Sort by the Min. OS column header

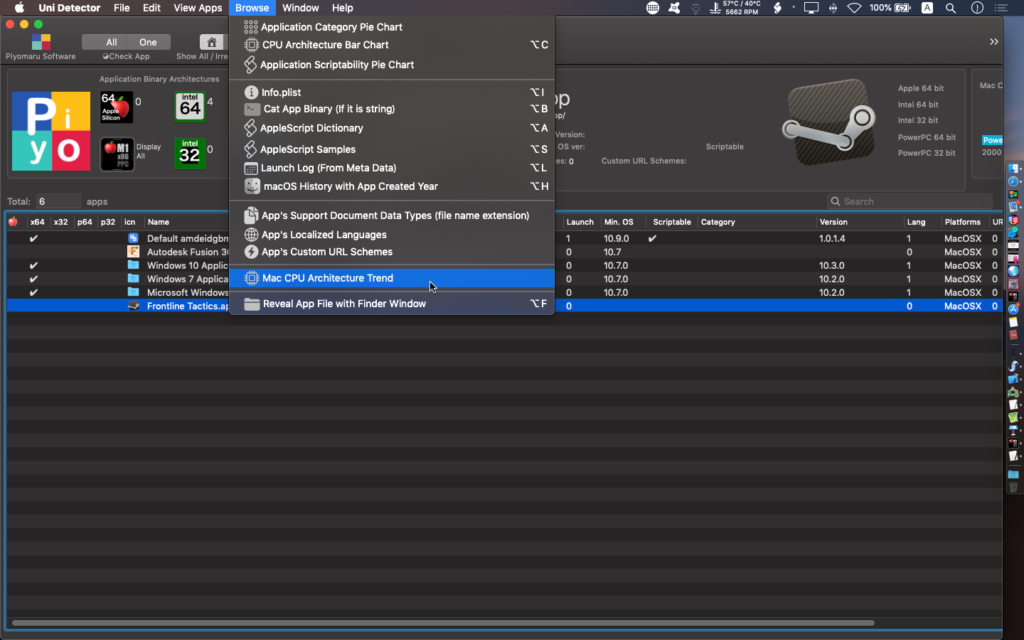pyautogui.click(x=618, y=222)
